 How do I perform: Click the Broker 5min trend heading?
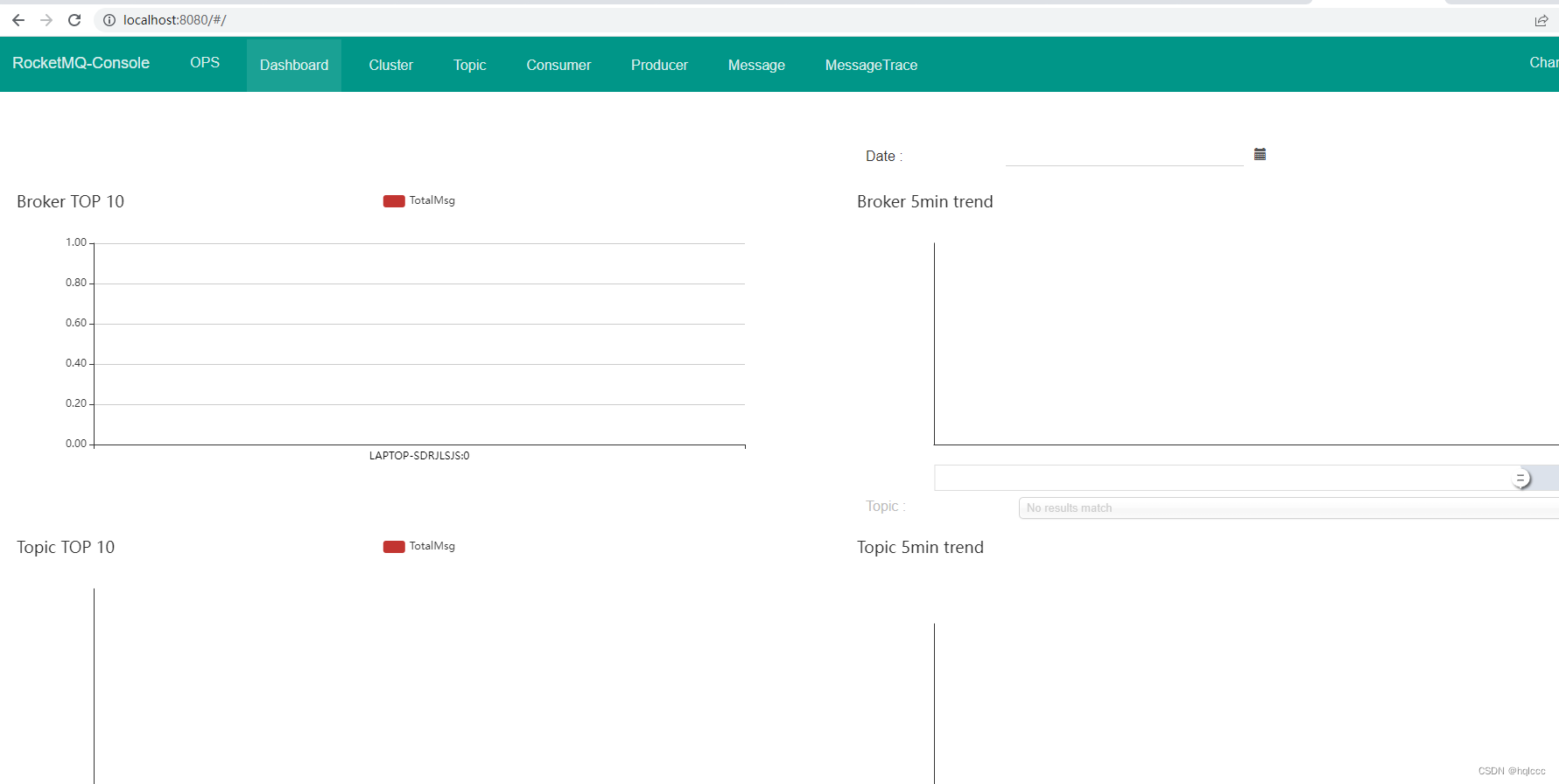[925, 201]
